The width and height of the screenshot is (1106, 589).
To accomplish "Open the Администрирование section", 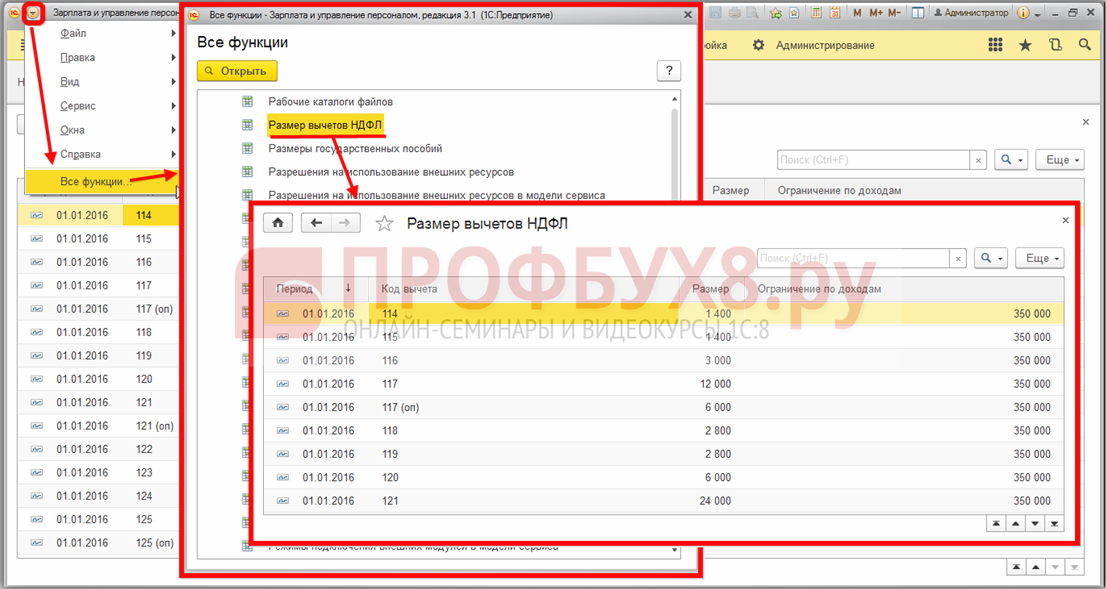I will pyautogui.click(x=825, y=45).
